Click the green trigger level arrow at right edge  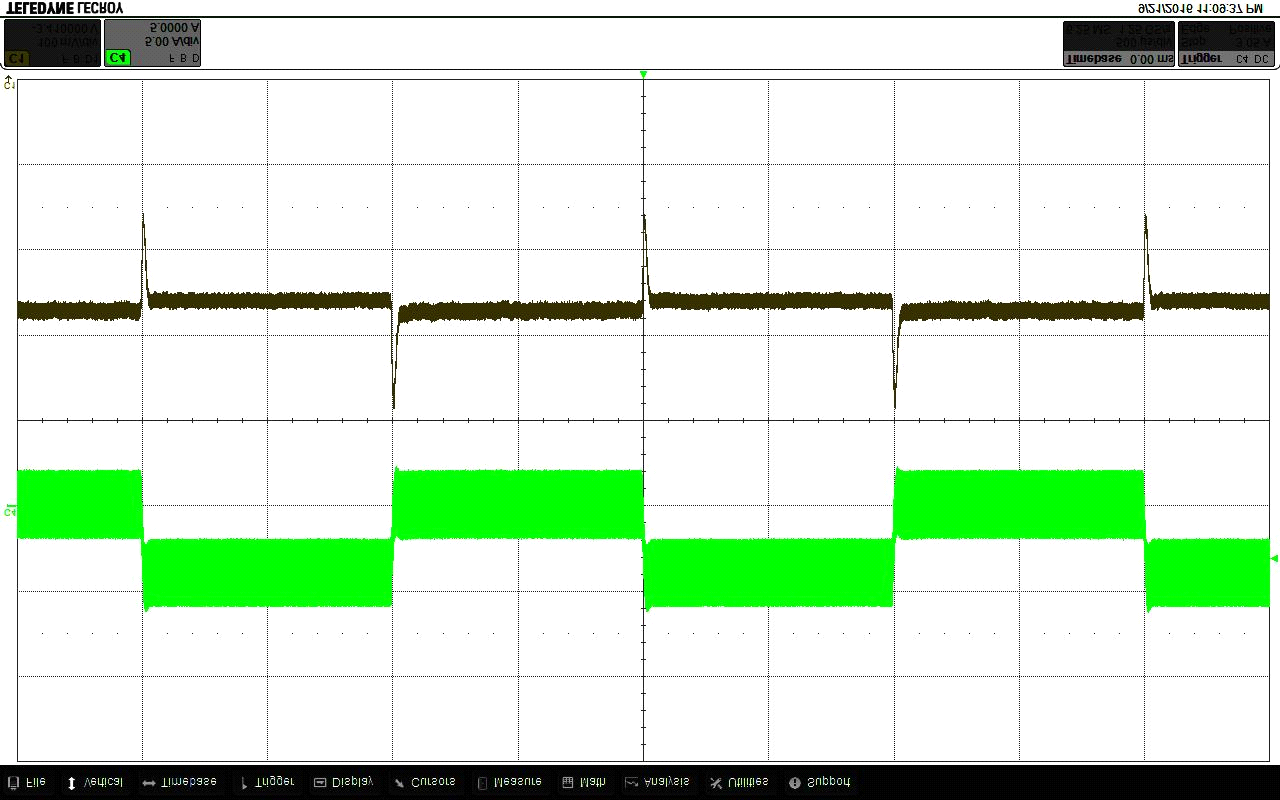(x=1273, y=558)
